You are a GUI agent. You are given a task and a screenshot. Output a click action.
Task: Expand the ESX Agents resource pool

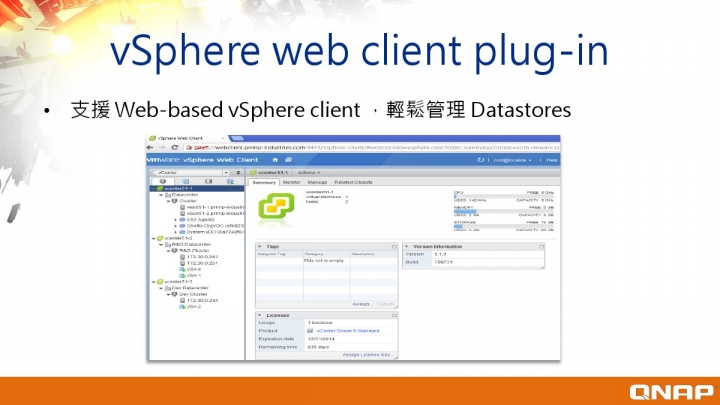click(175, 220)
